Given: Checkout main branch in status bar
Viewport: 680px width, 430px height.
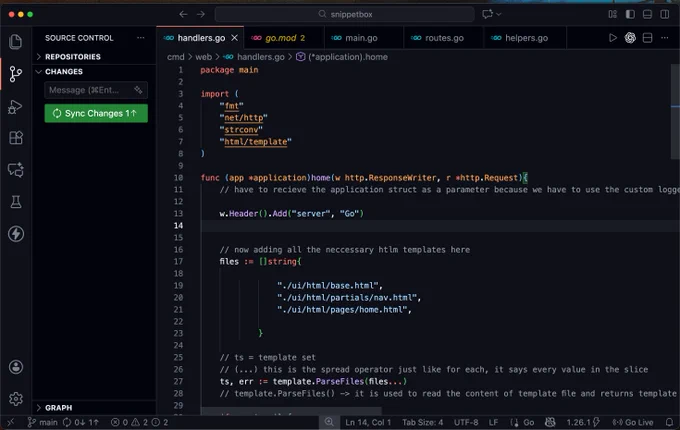Looking at the screenshot, I should tap(42, 422).
